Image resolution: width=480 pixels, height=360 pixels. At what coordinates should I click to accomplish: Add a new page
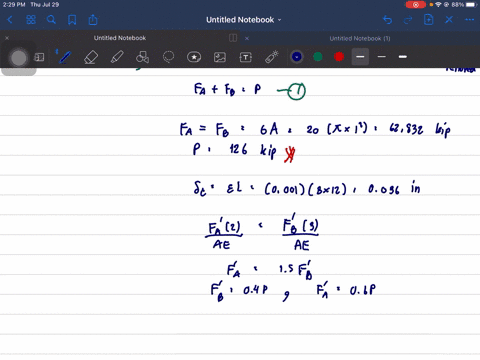[429, 20]
